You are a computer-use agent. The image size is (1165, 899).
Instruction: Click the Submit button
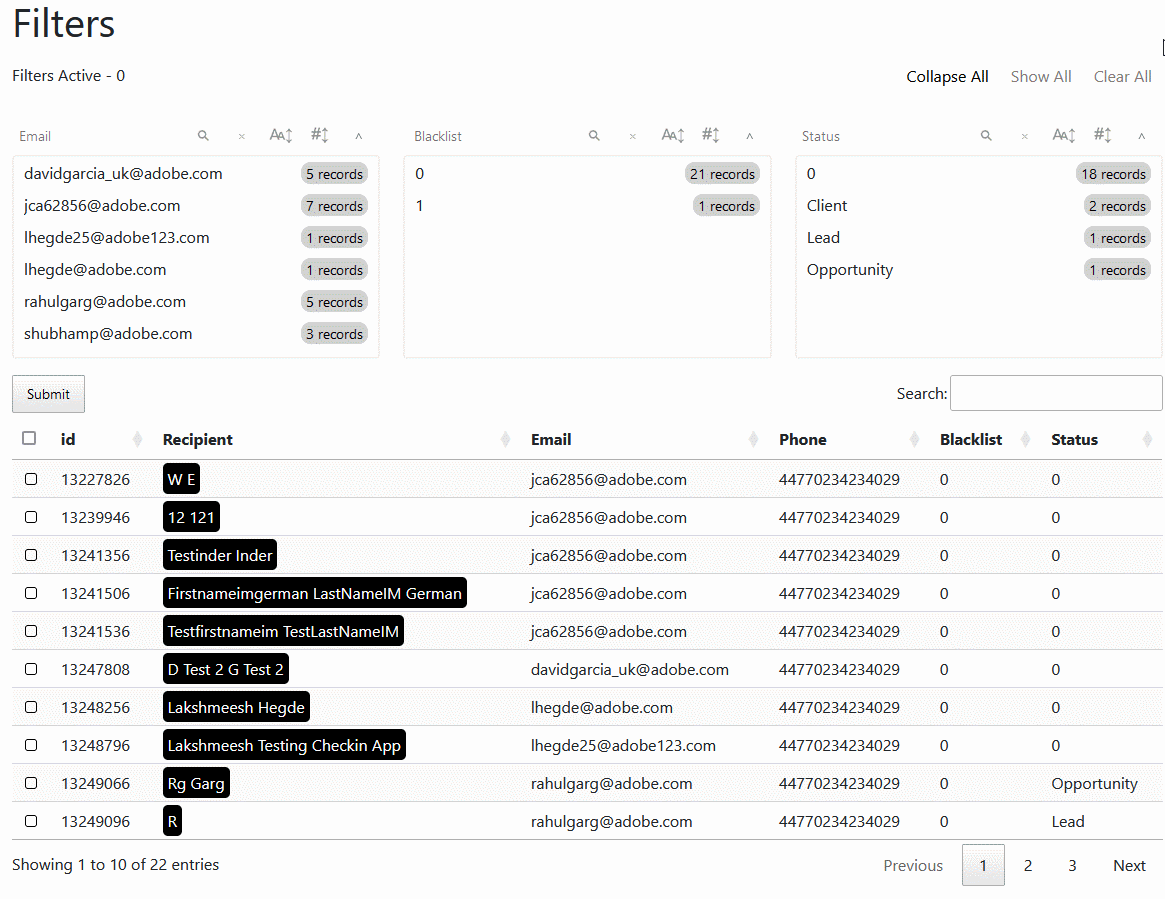pos(48,394)
